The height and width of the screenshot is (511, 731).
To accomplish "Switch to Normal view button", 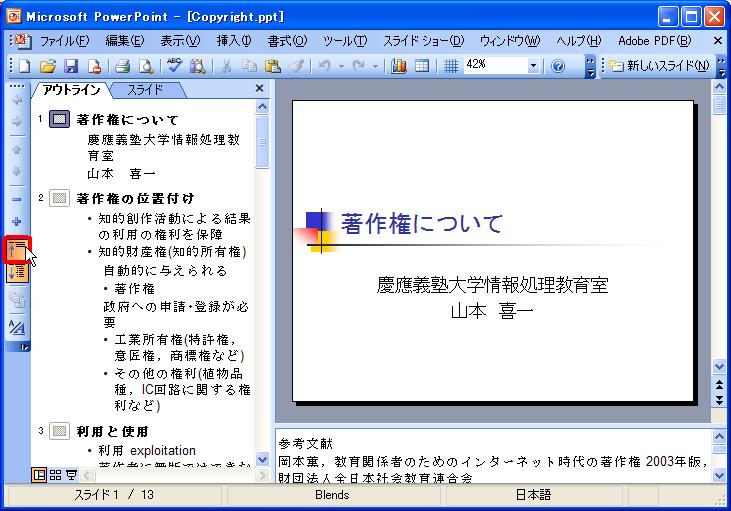I will point(39,475).
